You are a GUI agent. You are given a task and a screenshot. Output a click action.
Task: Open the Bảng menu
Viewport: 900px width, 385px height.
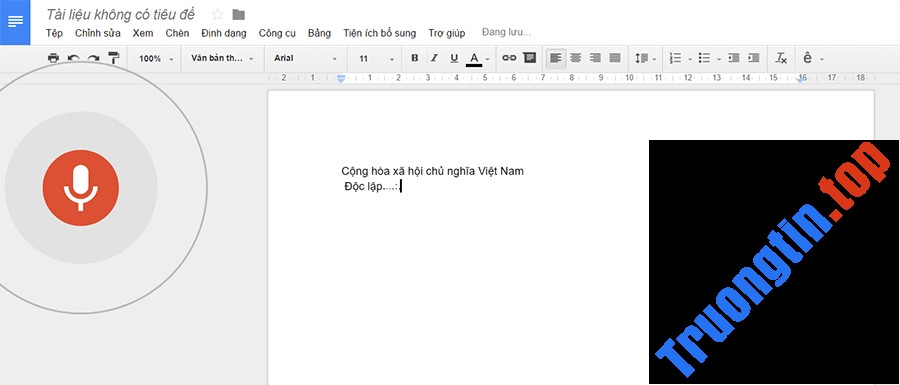coord(319,33)
